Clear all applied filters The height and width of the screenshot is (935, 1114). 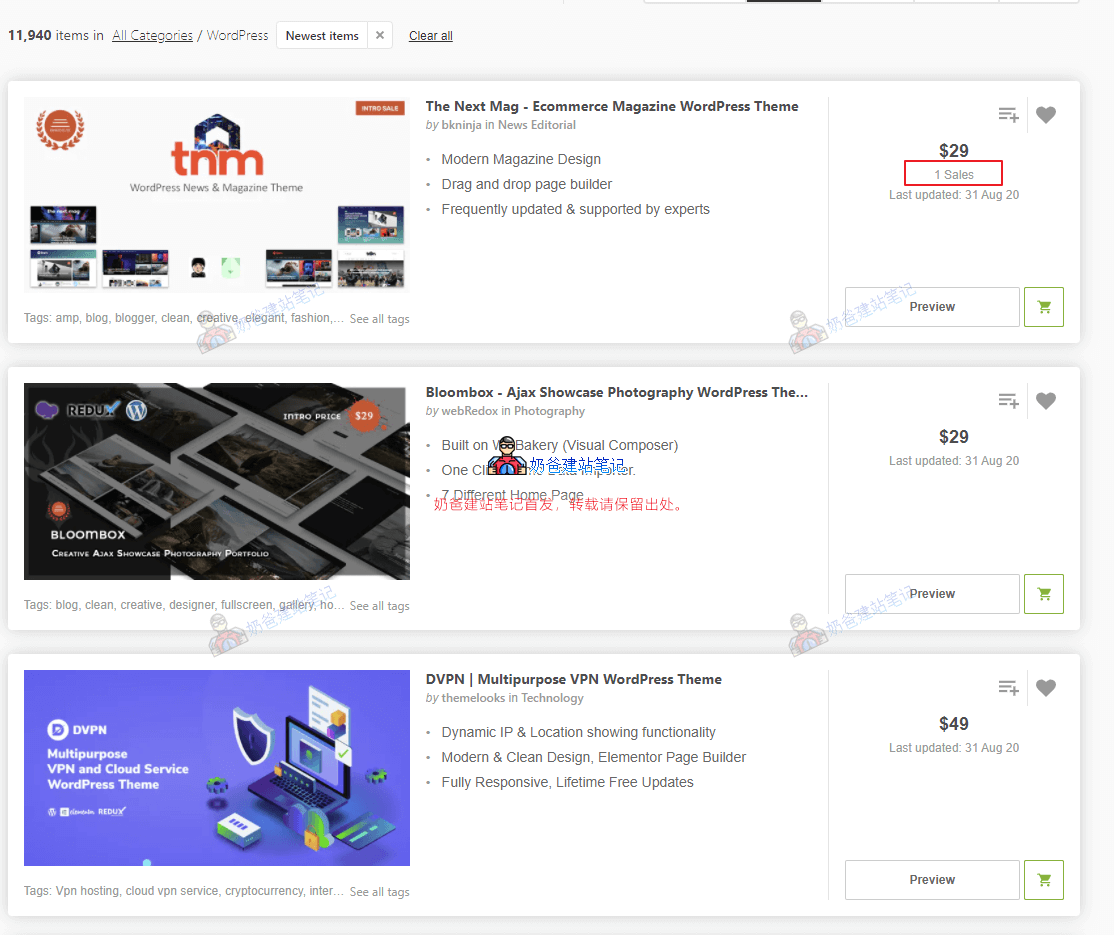(430, 36)
